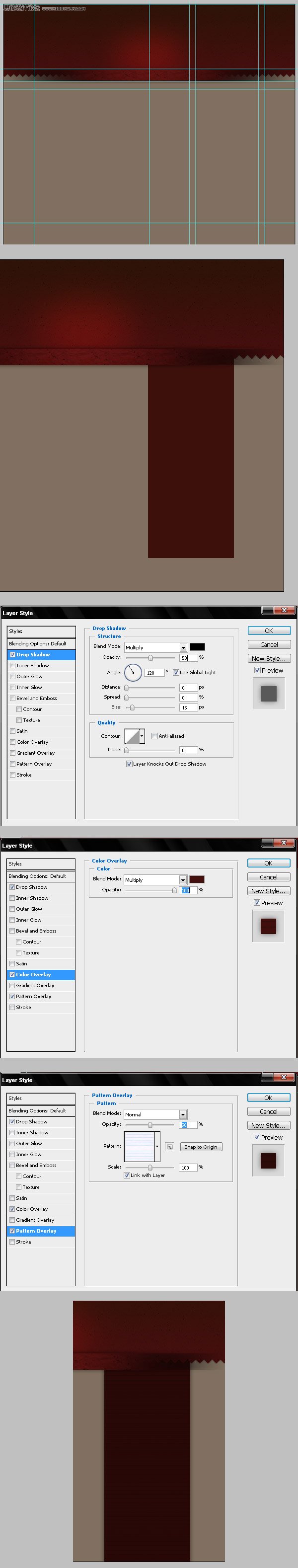
Task: Enable Inner Shadow in Drop Shadow dialog list
Action: tap(12, 665)
